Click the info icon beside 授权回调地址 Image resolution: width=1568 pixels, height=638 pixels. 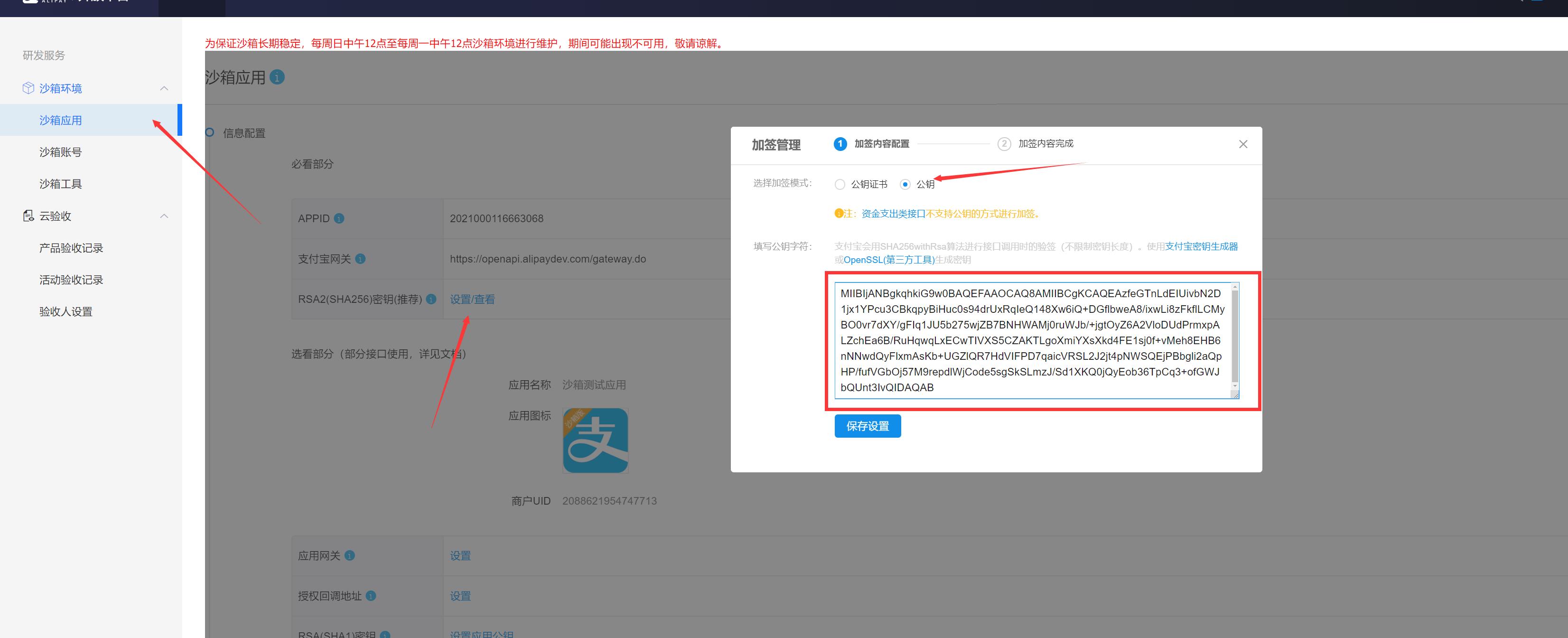[x=371, y=595]
